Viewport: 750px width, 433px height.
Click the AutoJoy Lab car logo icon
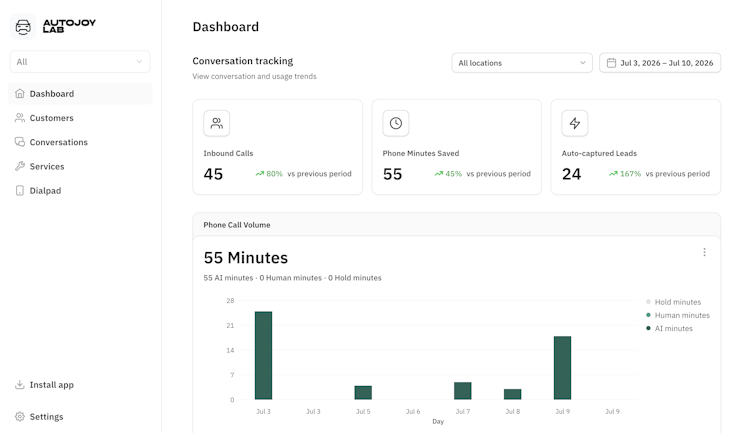[23, 26]
